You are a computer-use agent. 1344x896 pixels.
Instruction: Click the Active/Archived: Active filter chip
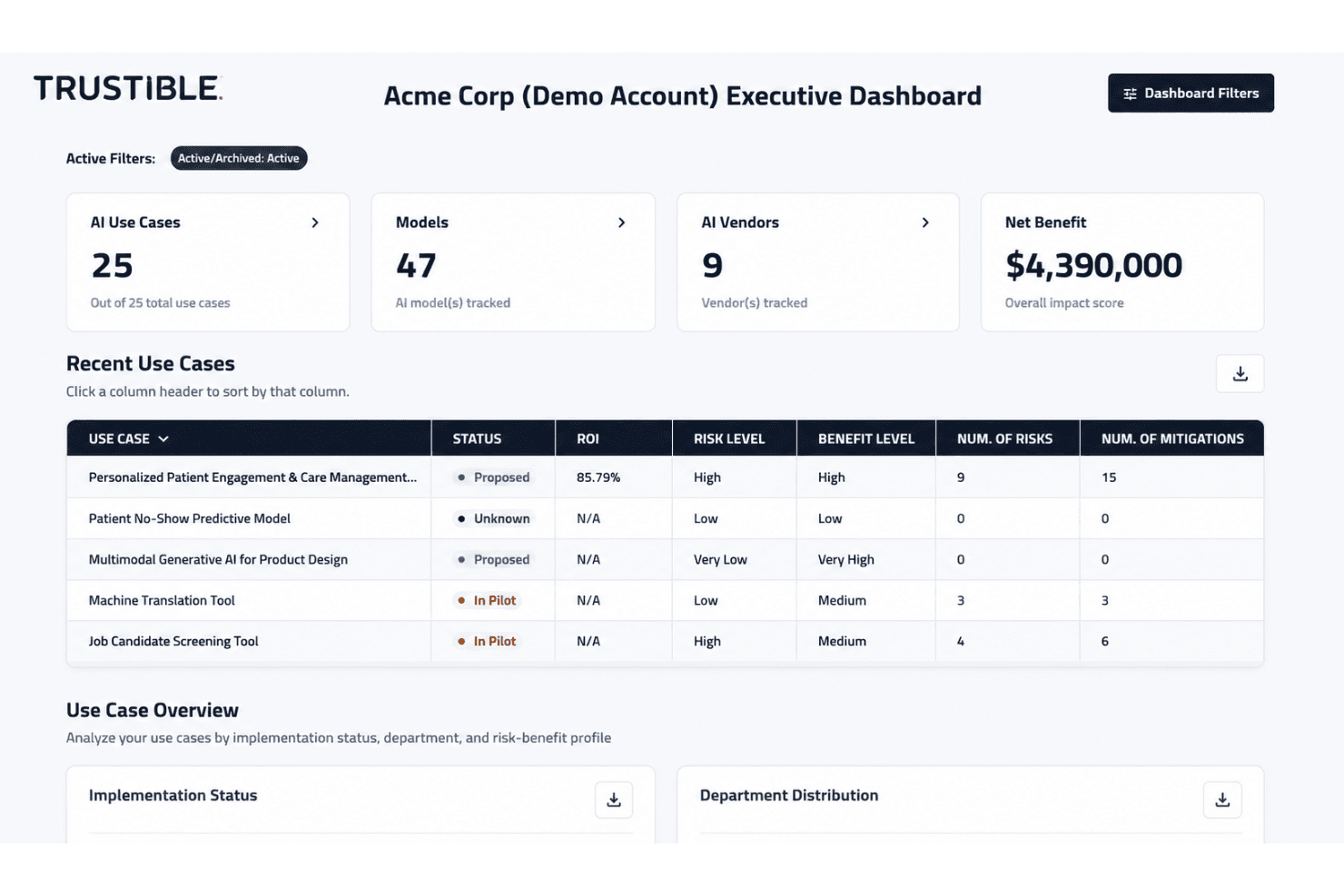point(239,158)
